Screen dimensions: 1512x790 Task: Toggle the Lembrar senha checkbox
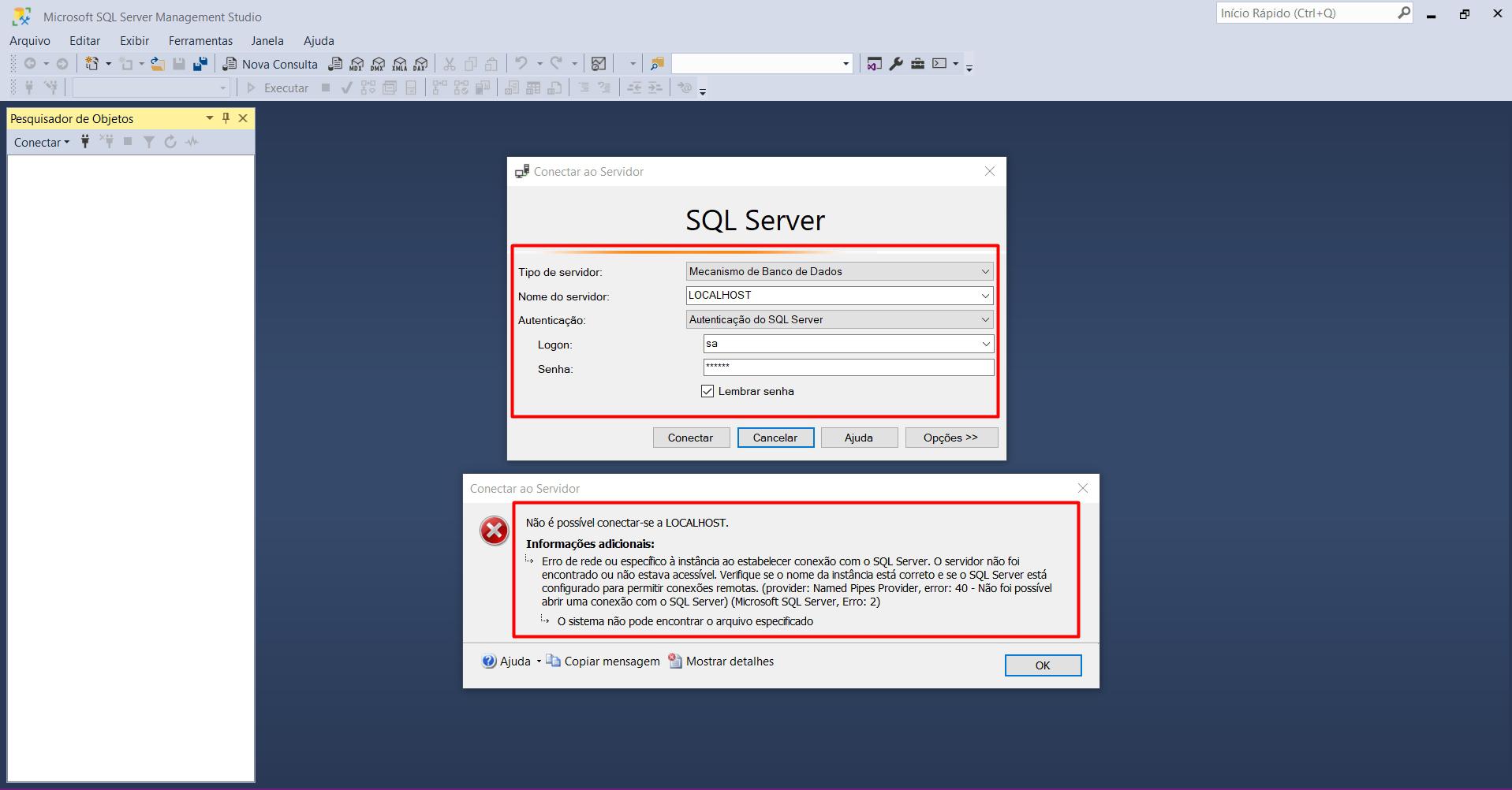click(707, 391)
